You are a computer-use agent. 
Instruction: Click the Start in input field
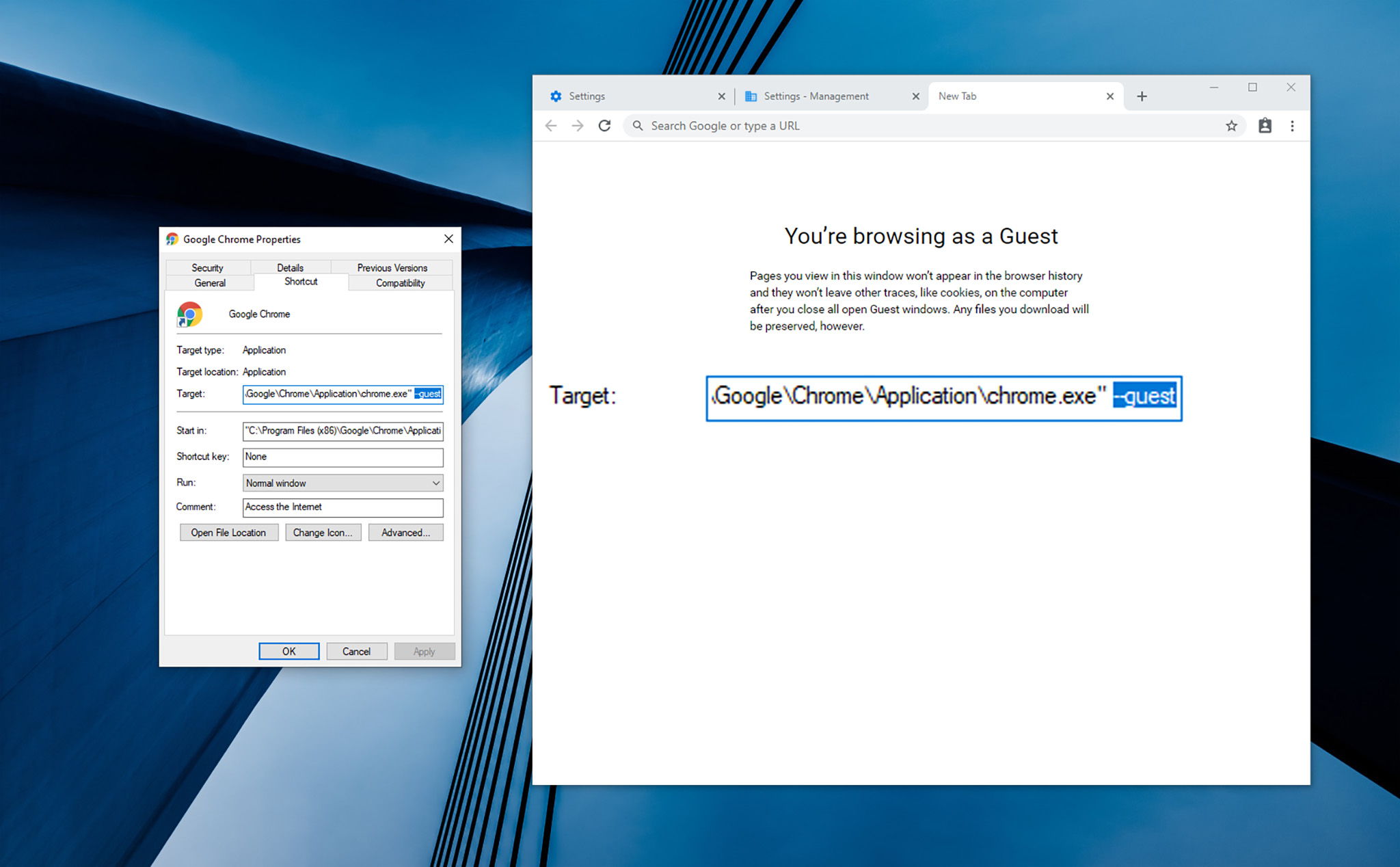pos(343,431)
